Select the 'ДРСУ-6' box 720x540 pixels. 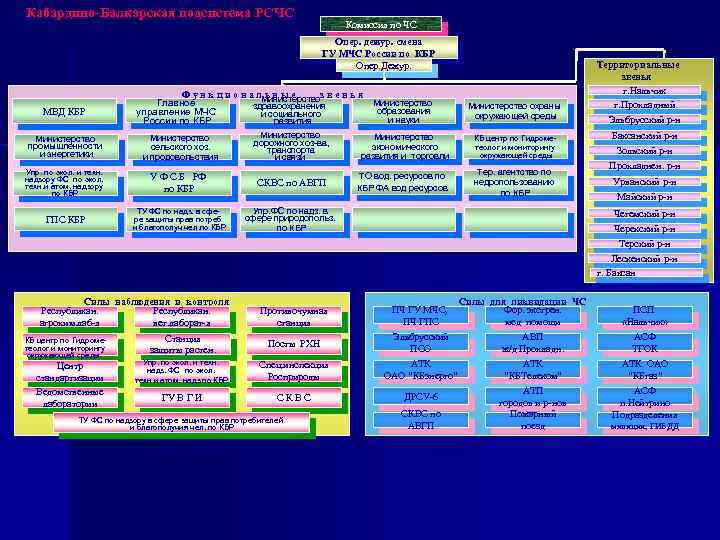(421, 396)
